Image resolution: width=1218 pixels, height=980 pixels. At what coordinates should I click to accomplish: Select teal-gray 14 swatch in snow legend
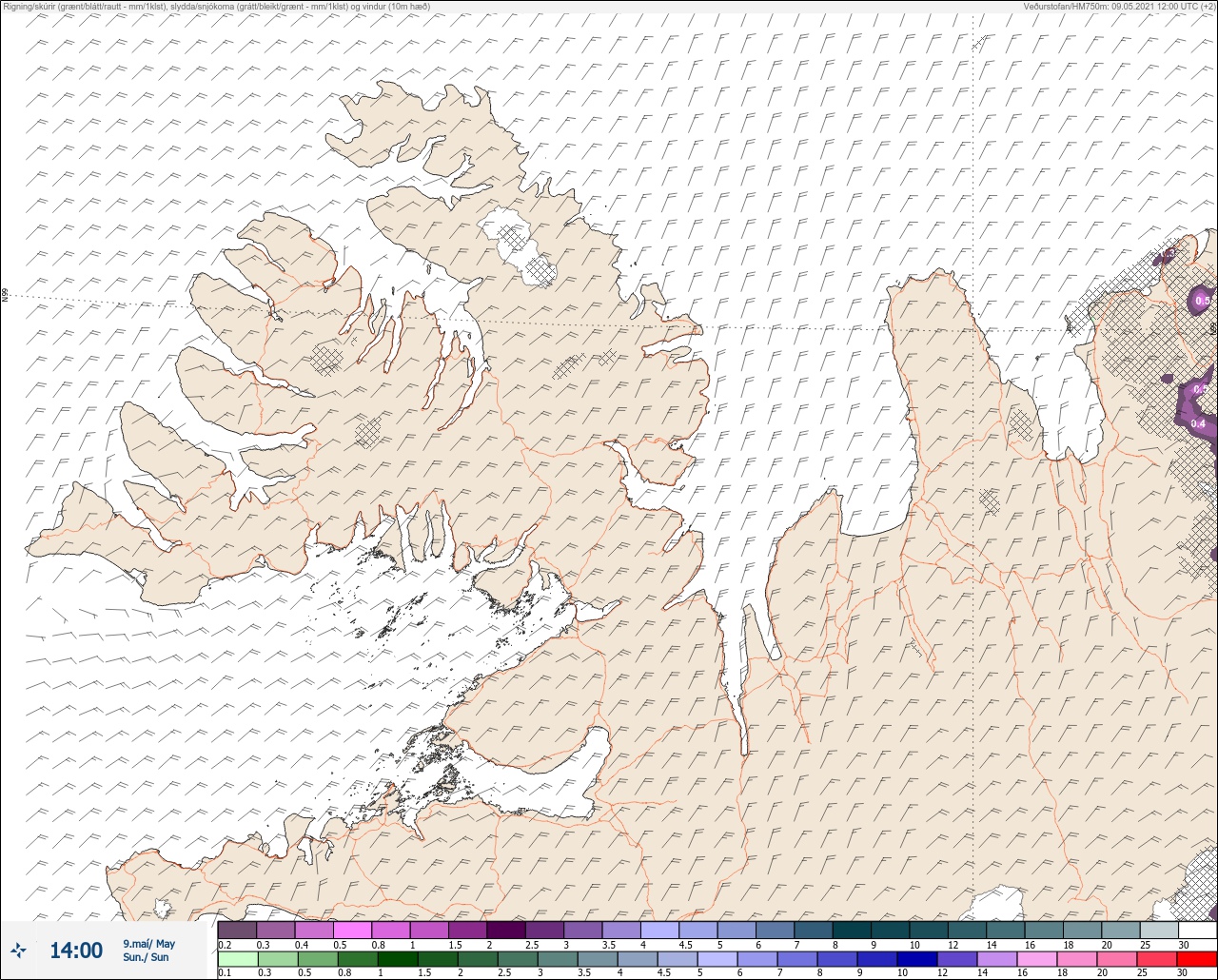pos(1006,930)
